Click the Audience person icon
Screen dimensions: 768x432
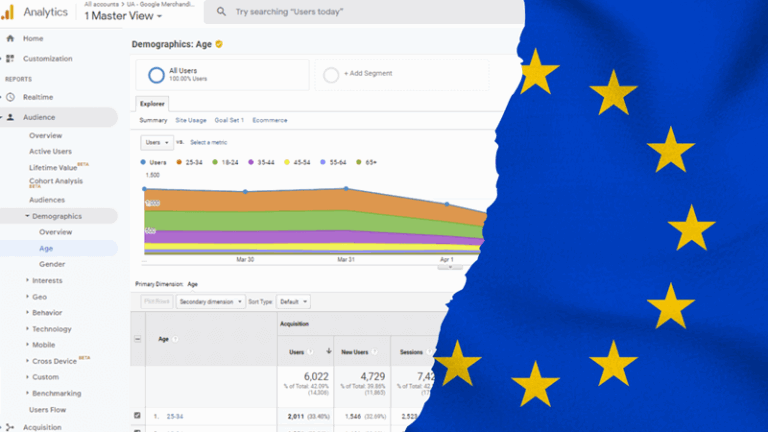(10, 117)
